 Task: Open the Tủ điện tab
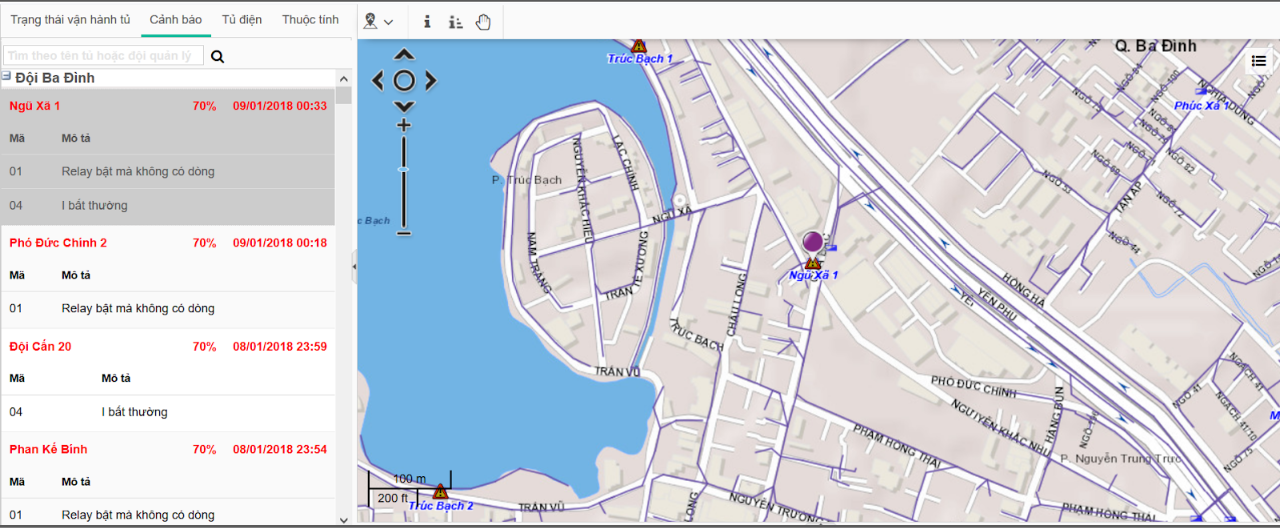point(241,20)
